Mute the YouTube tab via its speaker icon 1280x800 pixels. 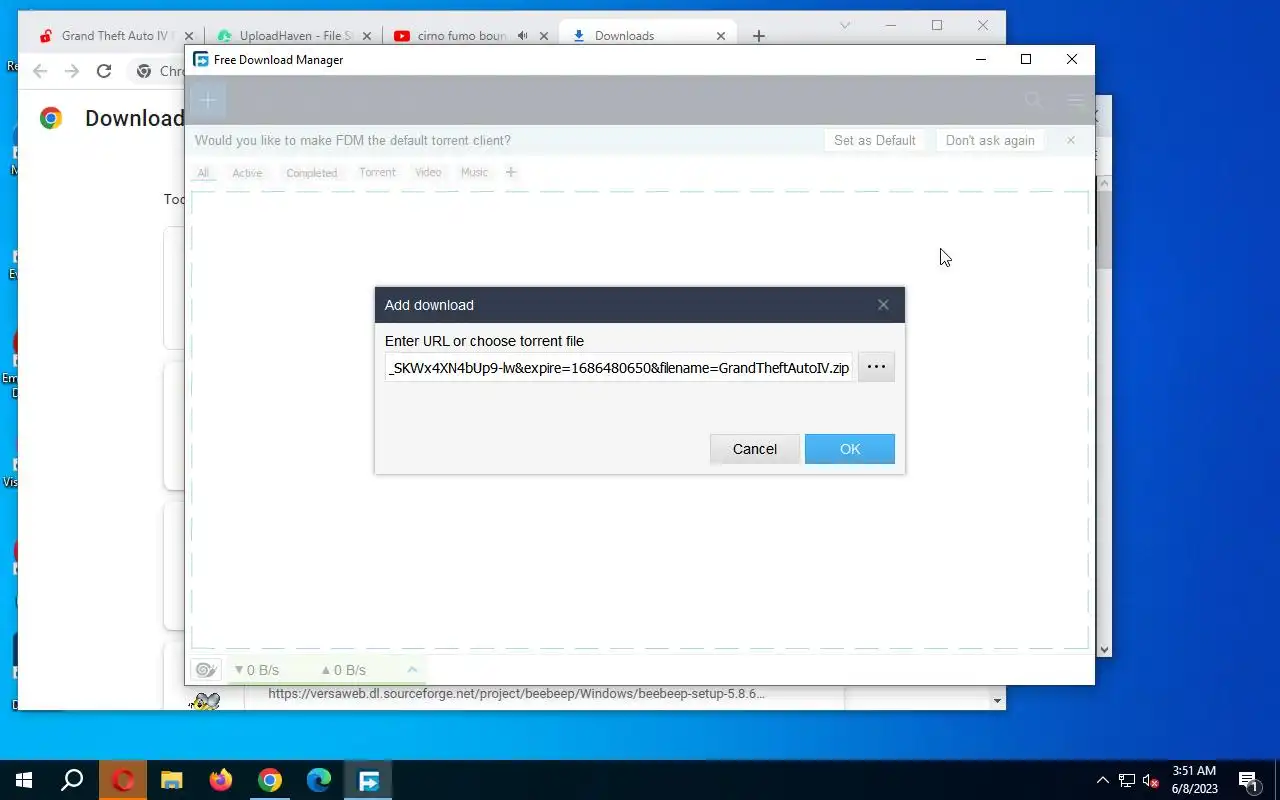[522, 36]
